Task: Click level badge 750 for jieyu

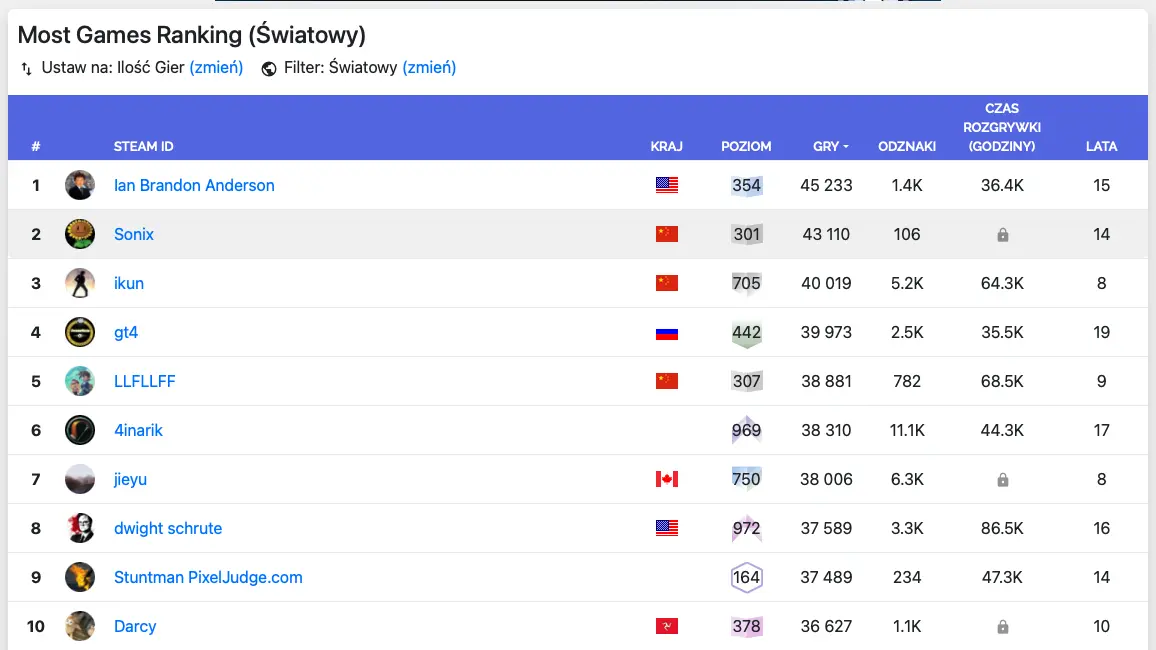Action: pos(746,479)
